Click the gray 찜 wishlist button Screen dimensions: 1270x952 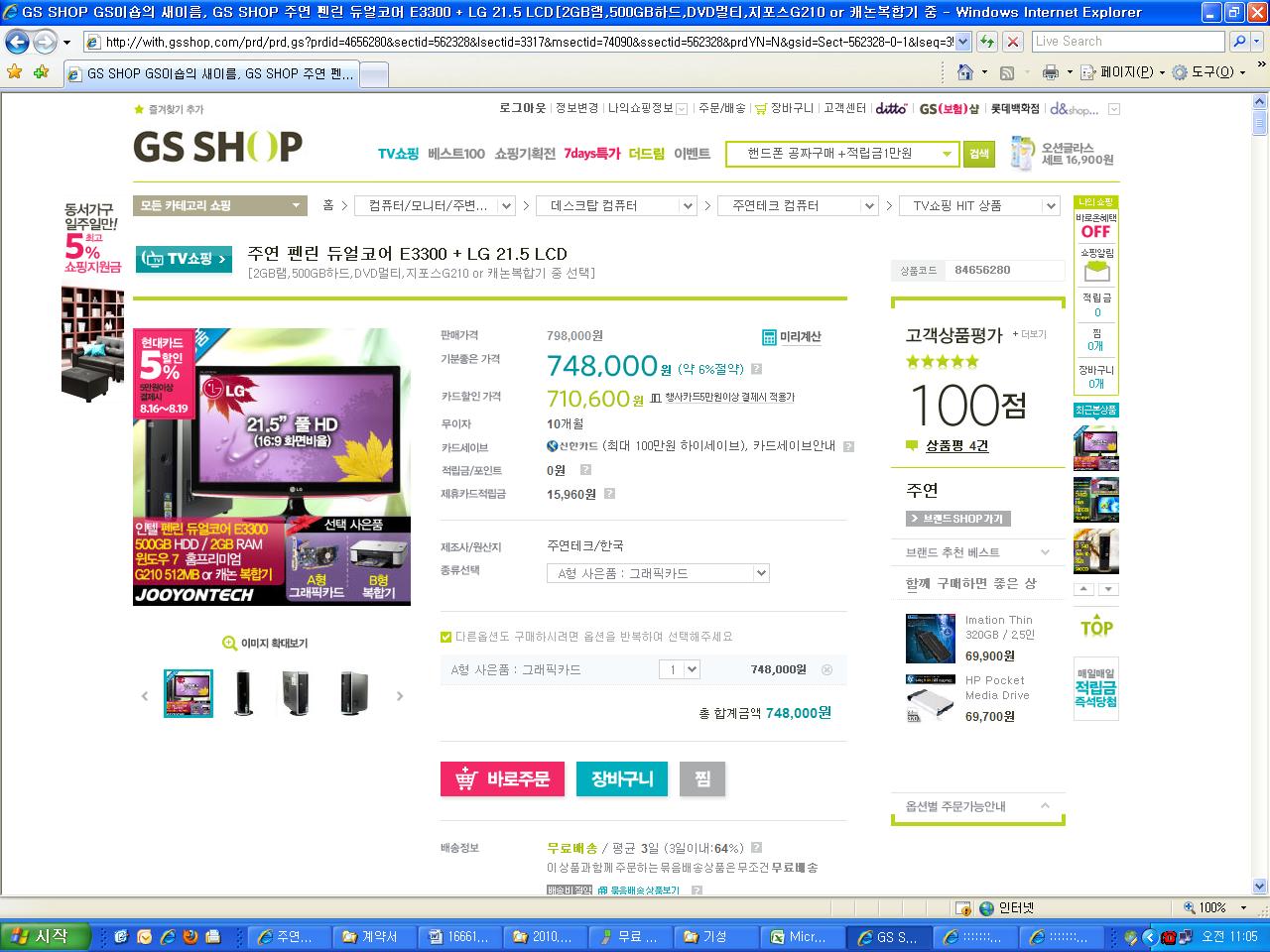pos(702,779)
